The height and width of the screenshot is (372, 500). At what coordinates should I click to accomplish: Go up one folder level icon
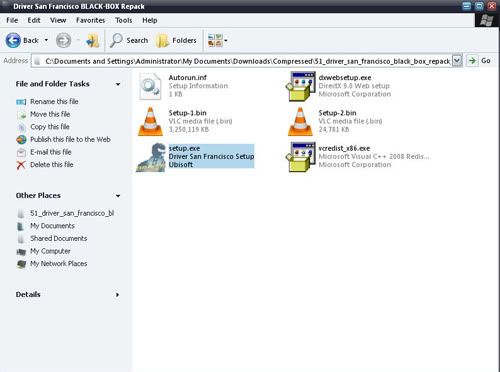(92, 40)
